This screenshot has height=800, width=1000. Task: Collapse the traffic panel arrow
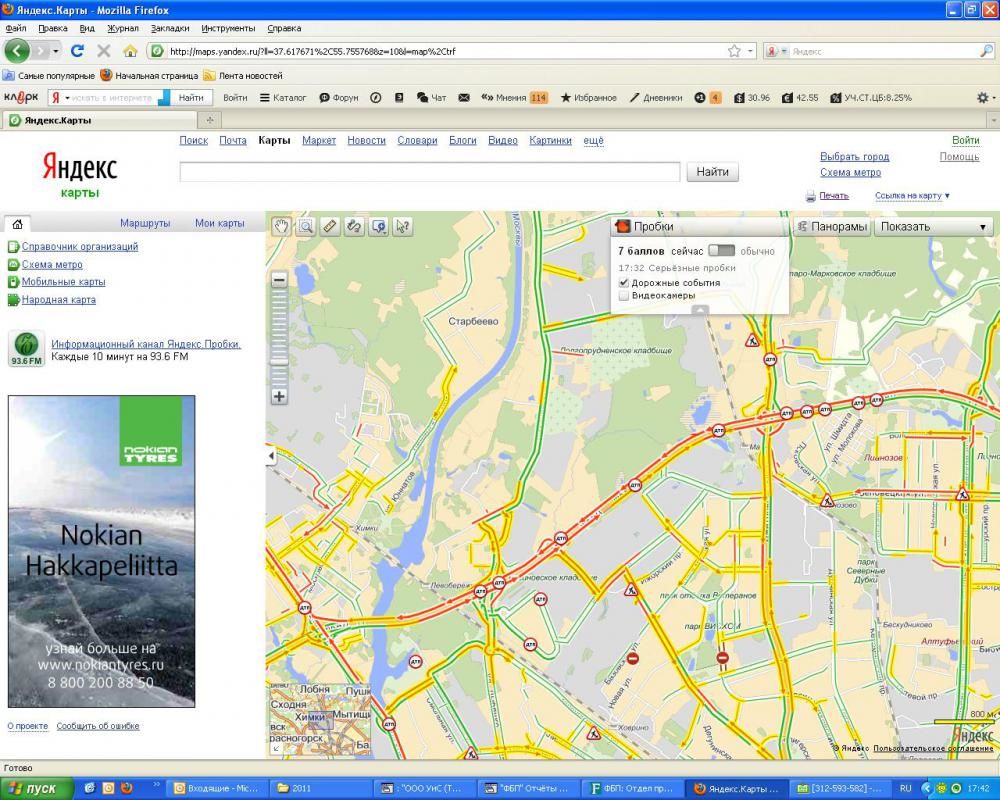point(700,309)
